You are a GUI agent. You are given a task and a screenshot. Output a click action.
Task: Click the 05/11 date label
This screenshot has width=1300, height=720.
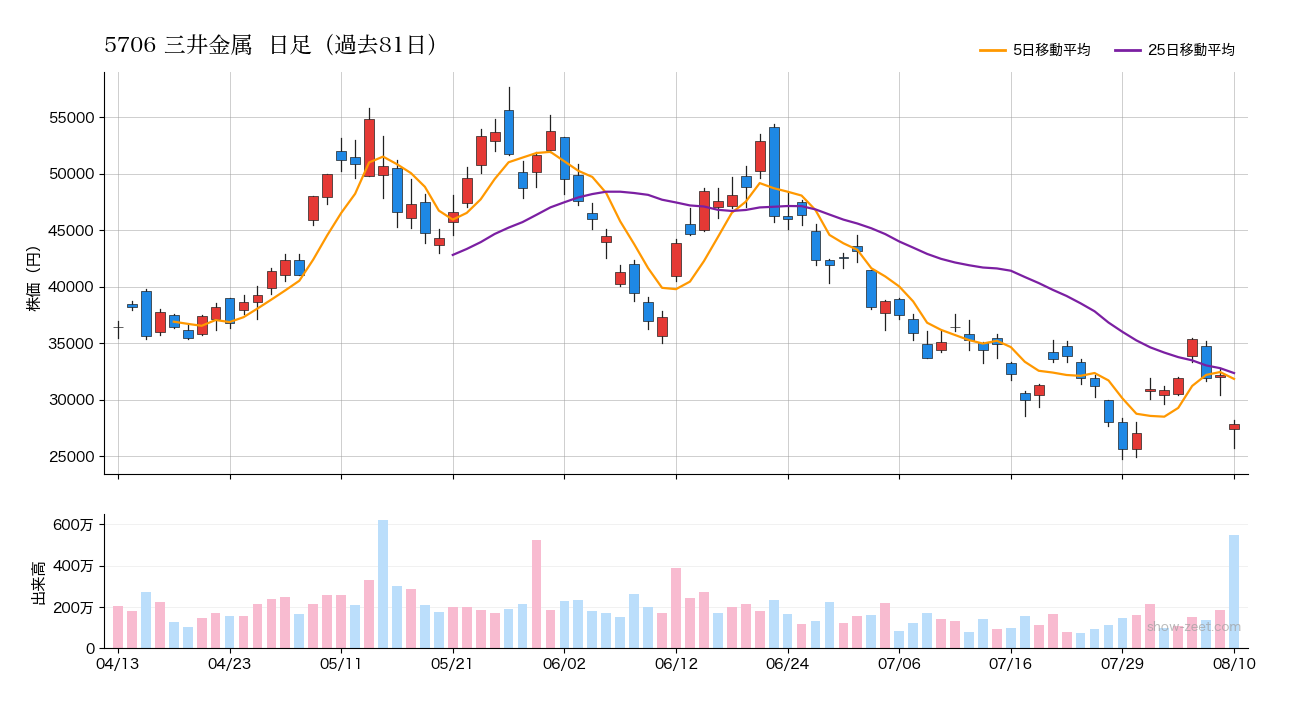(341, 664)
